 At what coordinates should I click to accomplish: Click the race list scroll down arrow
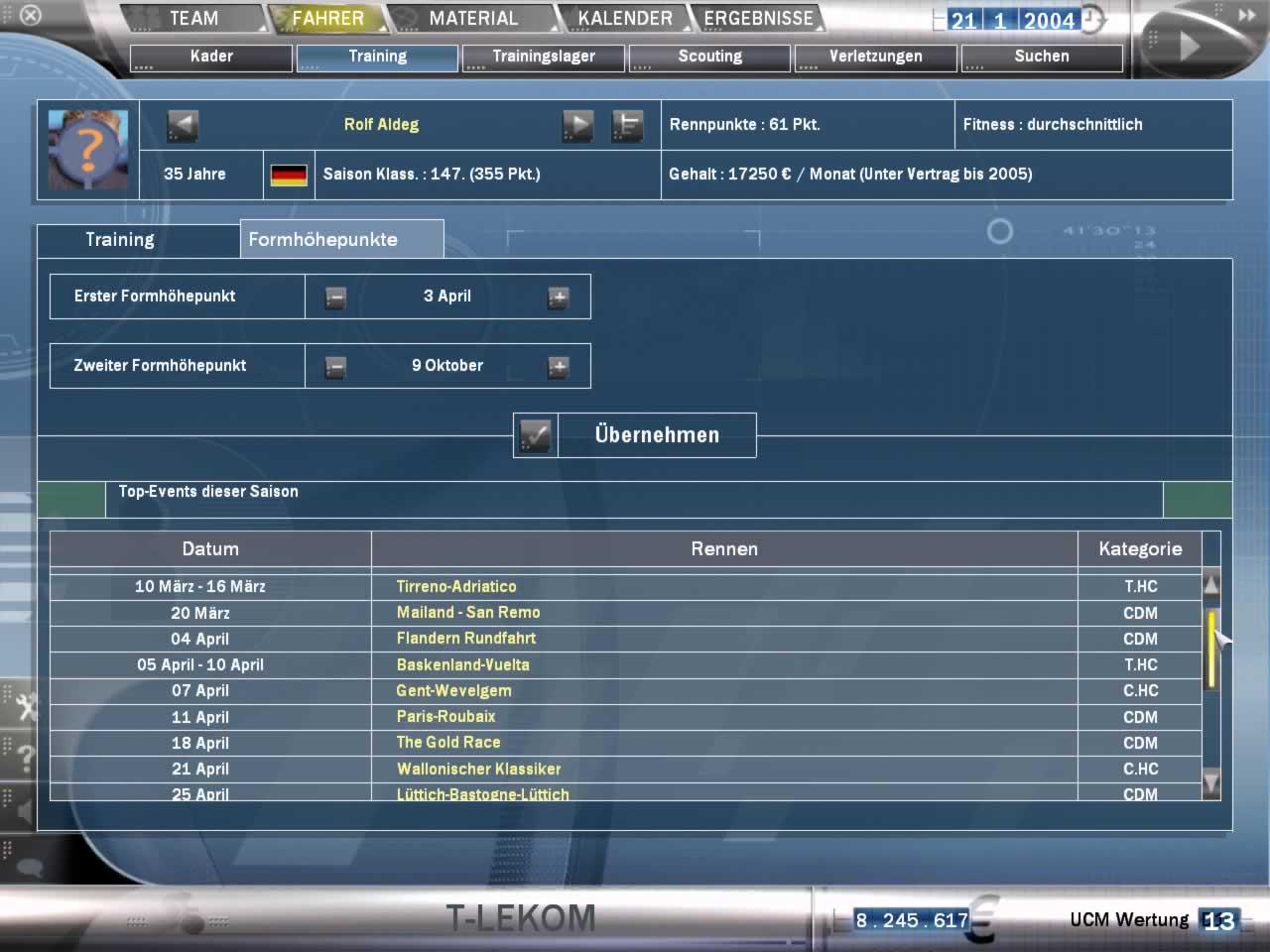[1211, 783]
